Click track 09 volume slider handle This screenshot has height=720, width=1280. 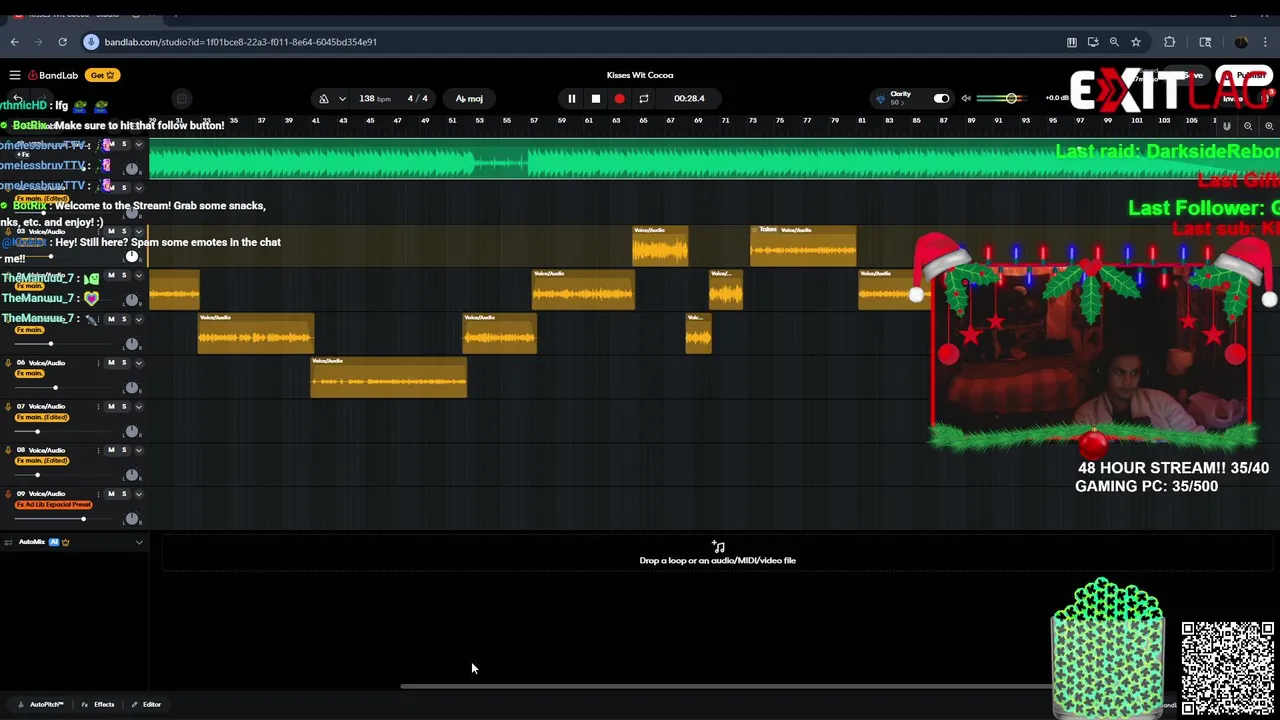pos(83,518)
